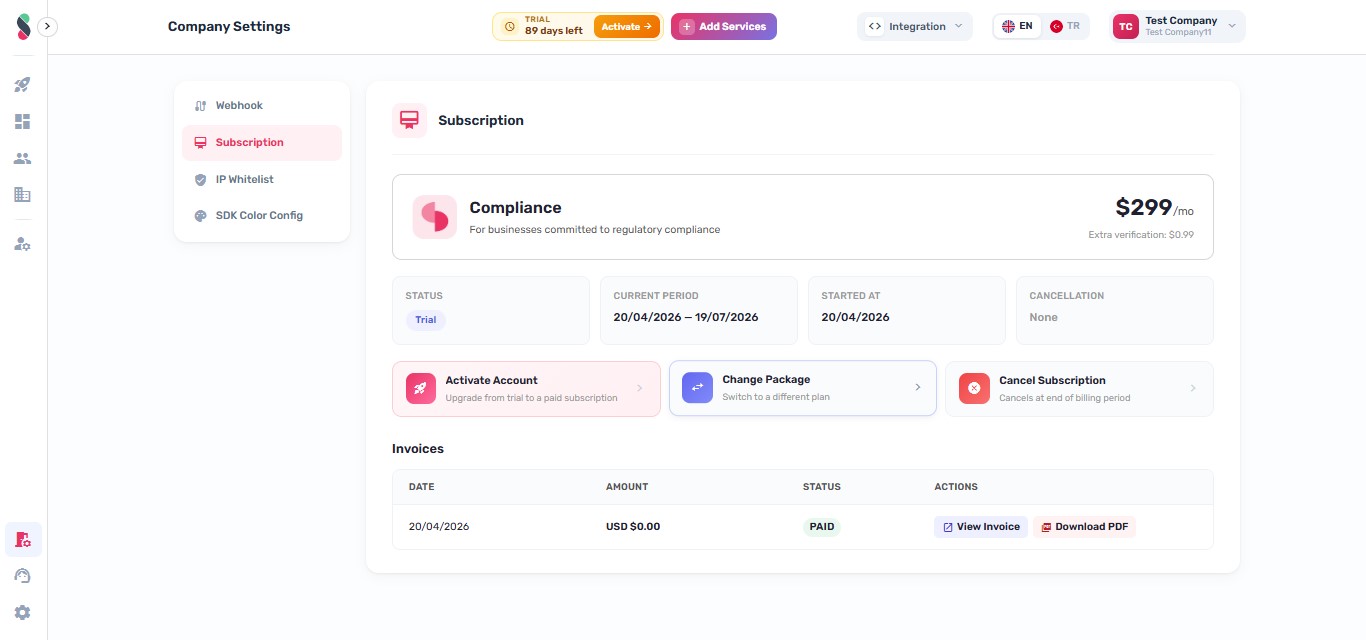Expand the left sidebar with arrow button
This screenshot has height=640, width=1366.
(48, 27)
